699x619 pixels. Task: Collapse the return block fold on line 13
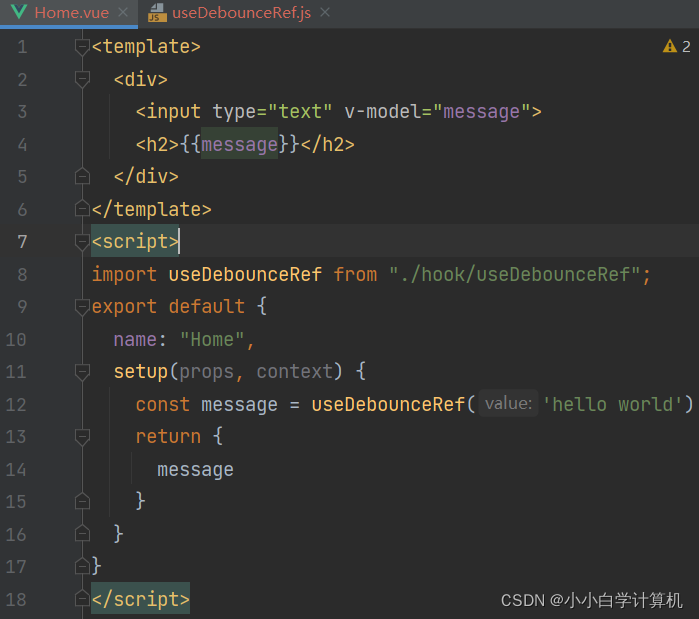point(82,437)
